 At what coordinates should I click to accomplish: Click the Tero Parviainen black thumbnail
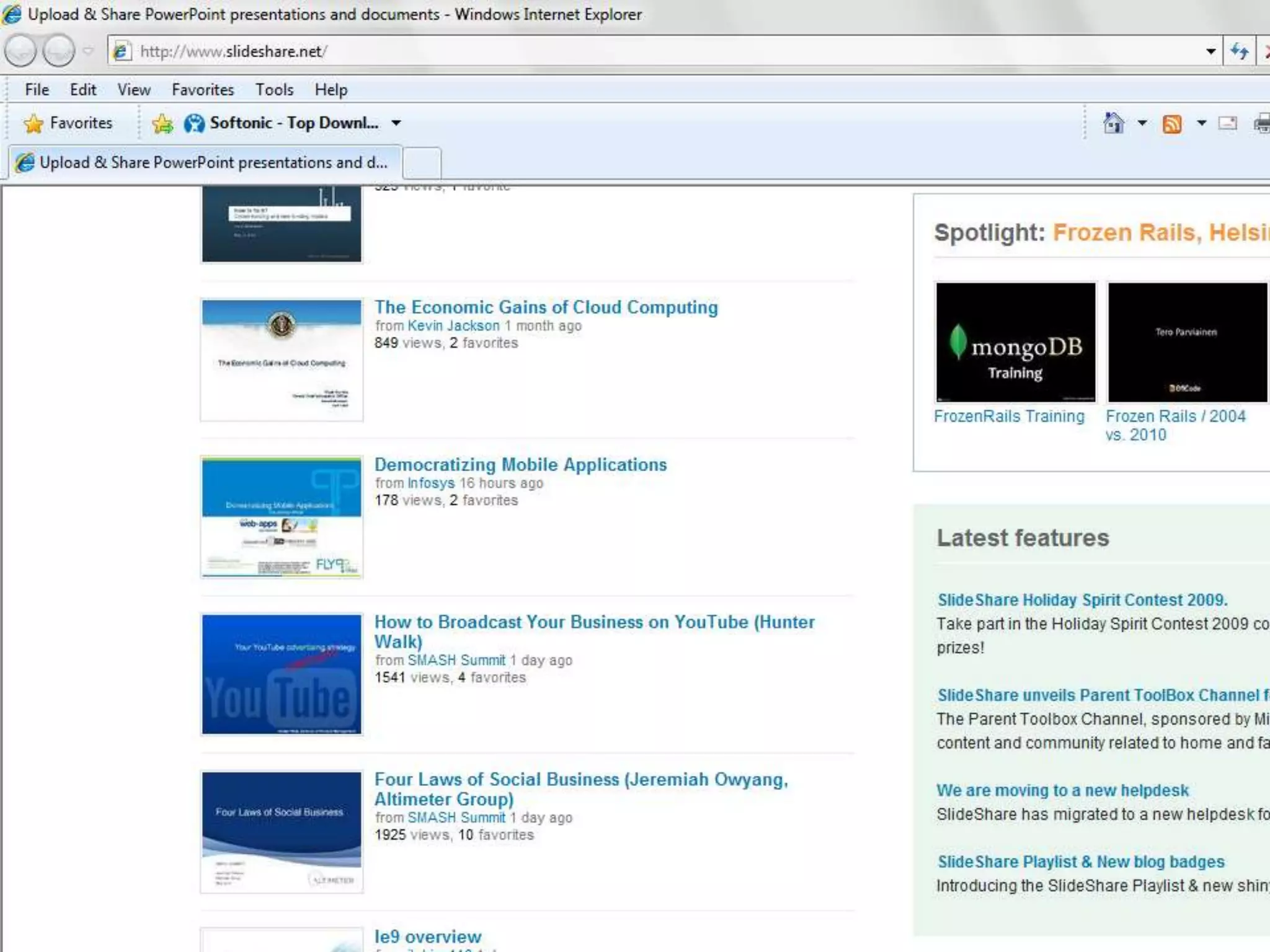(x=1188, y=343)
